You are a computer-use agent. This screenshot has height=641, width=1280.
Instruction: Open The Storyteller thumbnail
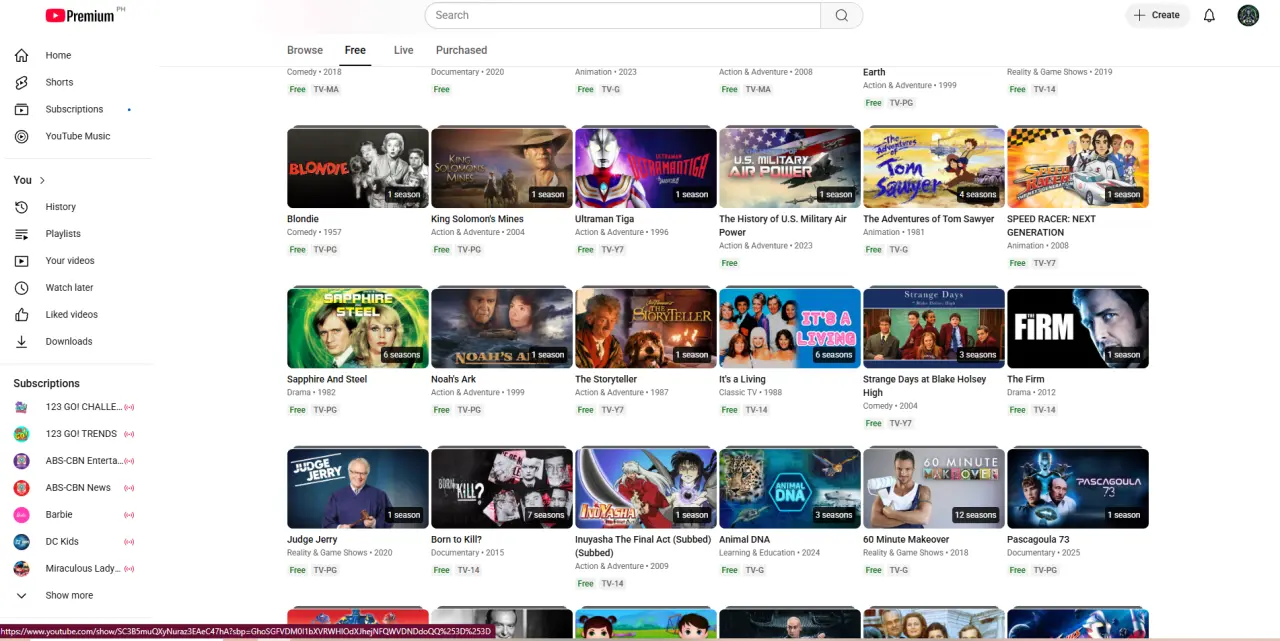pos(646,328)
